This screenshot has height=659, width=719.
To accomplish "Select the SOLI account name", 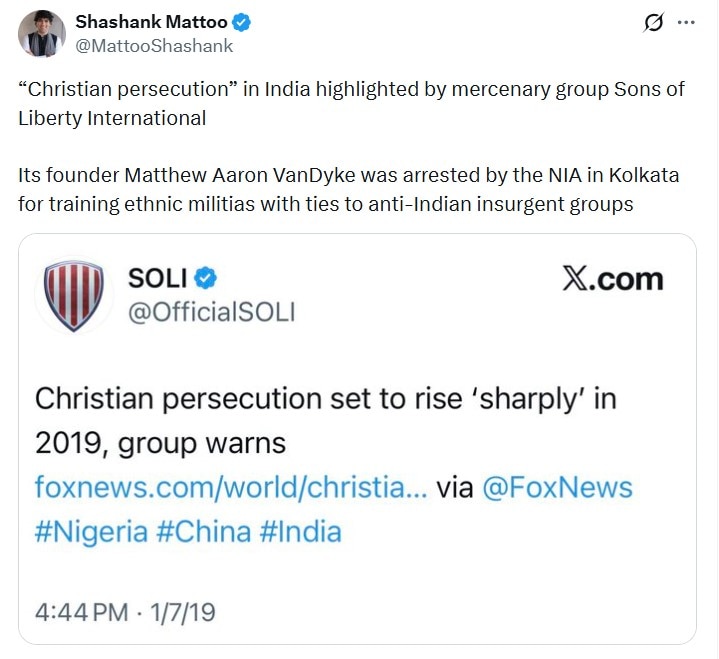I will (x=158, y=280).
